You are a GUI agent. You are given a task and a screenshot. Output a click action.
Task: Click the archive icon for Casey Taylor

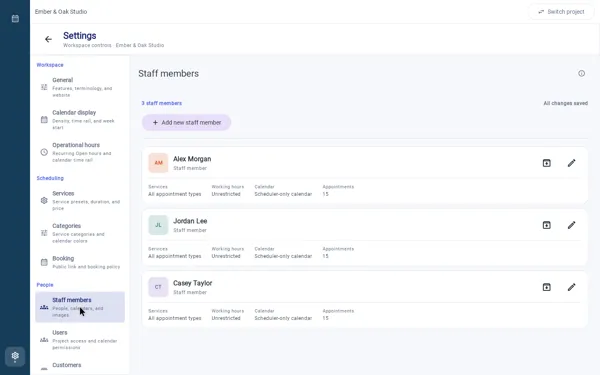[546, 287]
